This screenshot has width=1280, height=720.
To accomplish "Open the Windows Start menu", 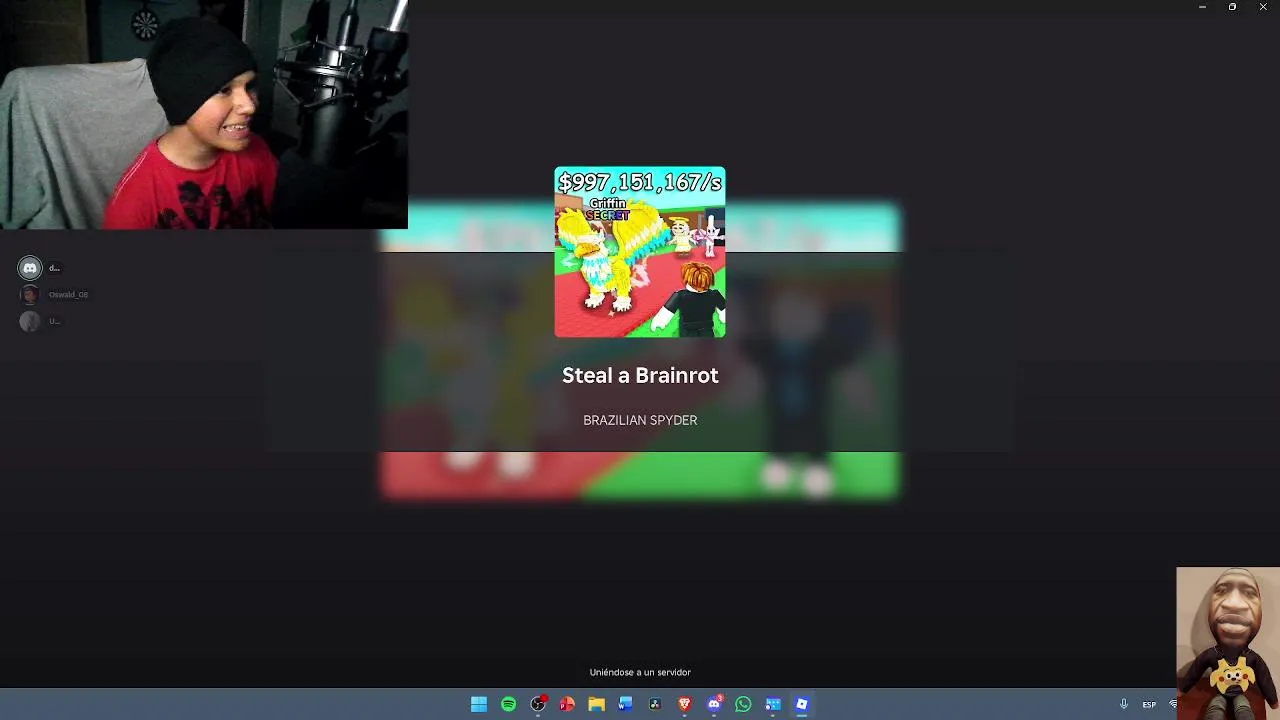I will (x=479, y=704).
